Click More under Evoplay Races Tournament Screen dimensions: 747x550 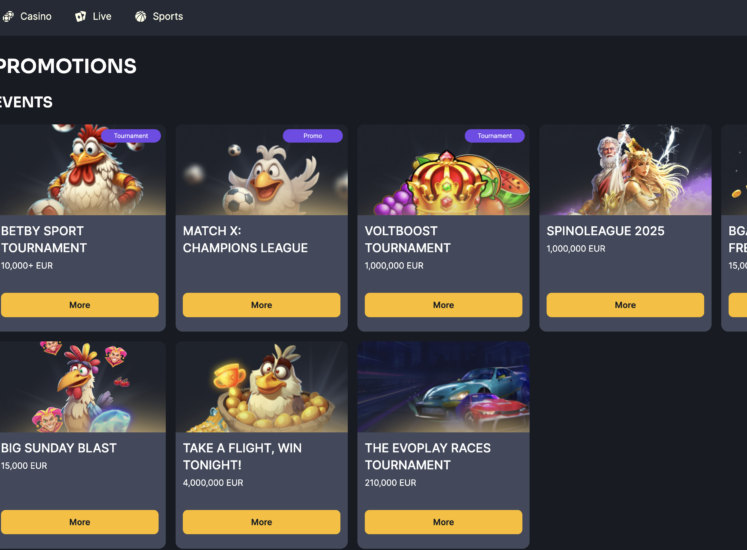tap(444, 522)
